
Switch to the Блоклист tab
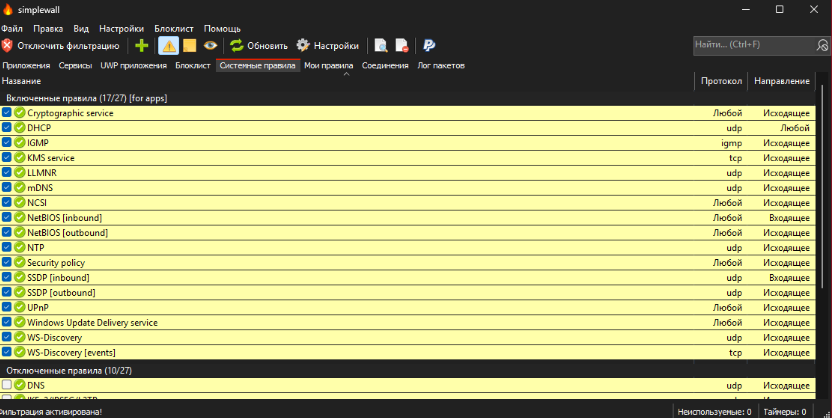coord(193,65)
